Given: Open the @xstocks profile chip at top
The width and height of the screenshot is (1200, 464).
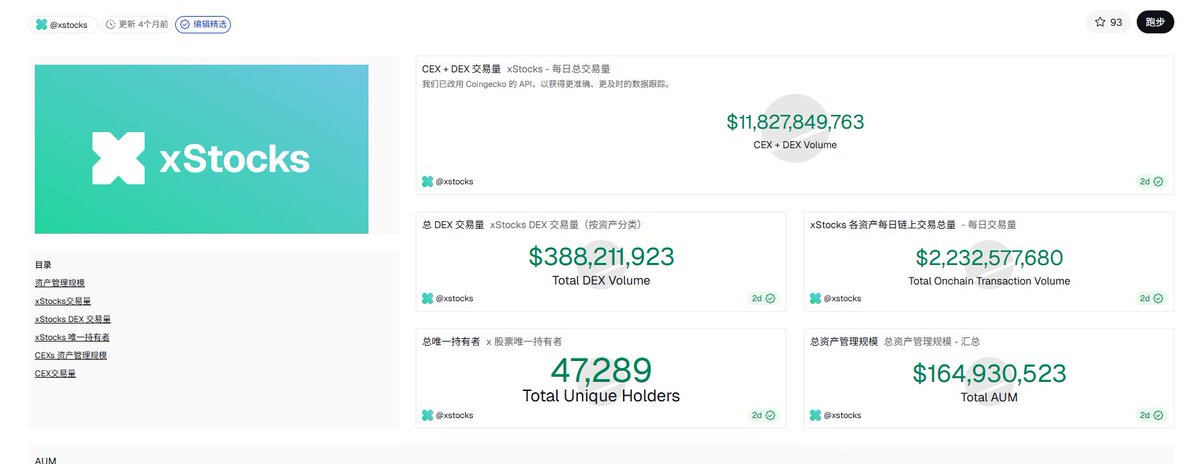Looking at the screenshot, I should 63,24.
